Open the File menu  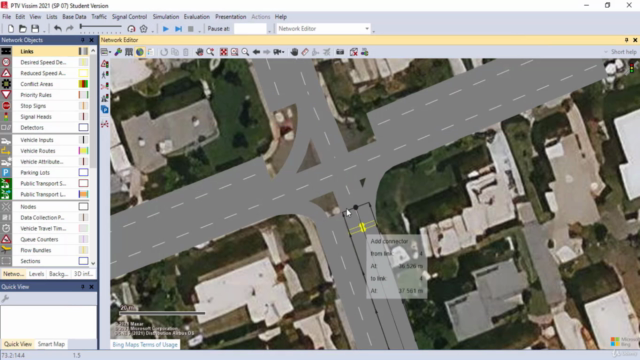(7, 17)
